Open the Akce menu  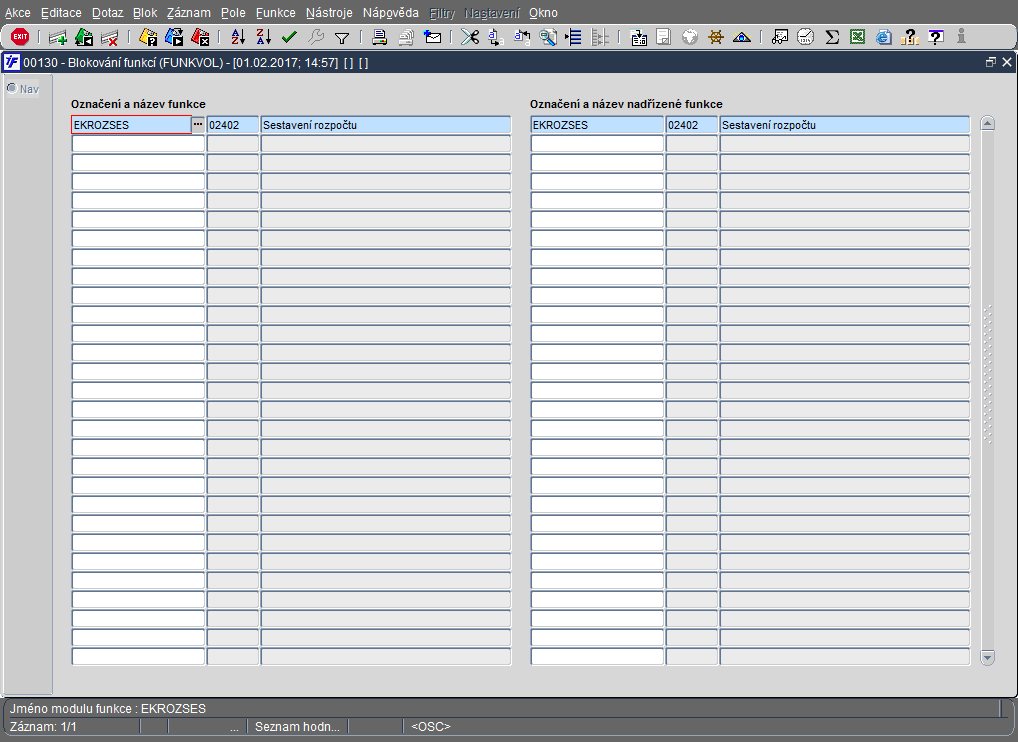pyautogui.click(x=18, y=13)
